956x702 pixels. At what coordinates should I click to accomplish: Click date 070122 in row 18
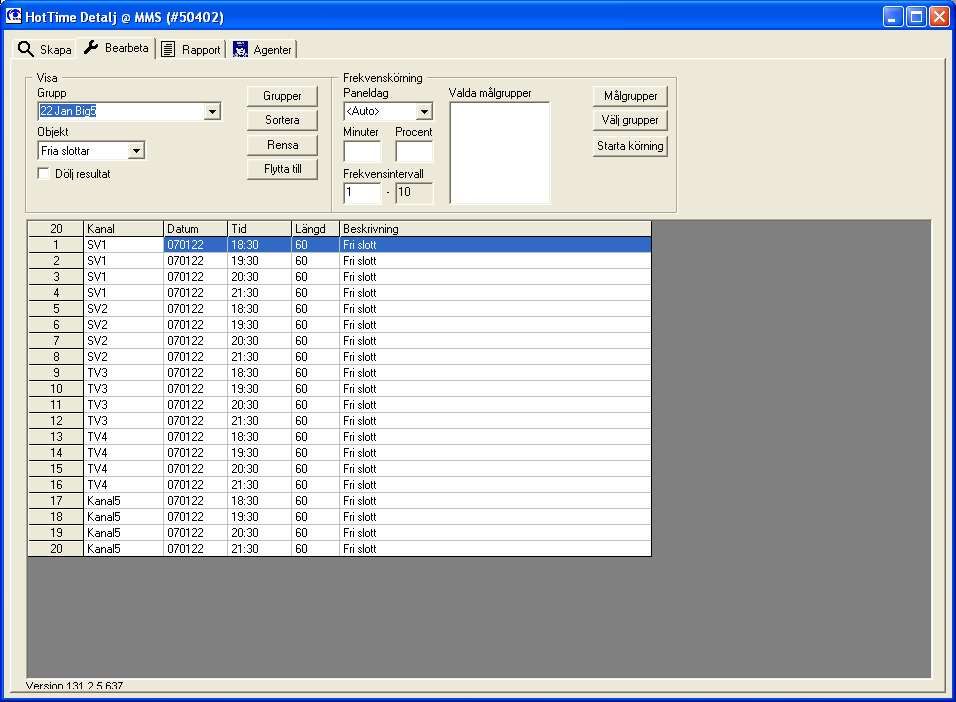pos(195,517)
